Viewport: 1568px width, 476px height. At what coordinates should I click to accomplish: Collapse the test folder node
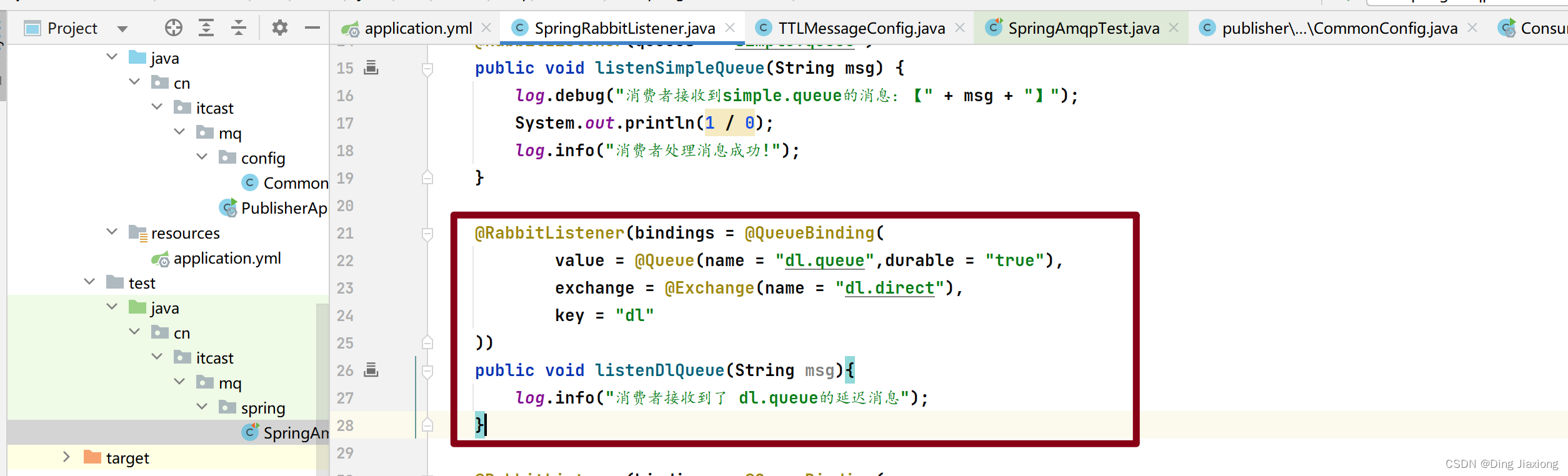[x=89, y=282]
